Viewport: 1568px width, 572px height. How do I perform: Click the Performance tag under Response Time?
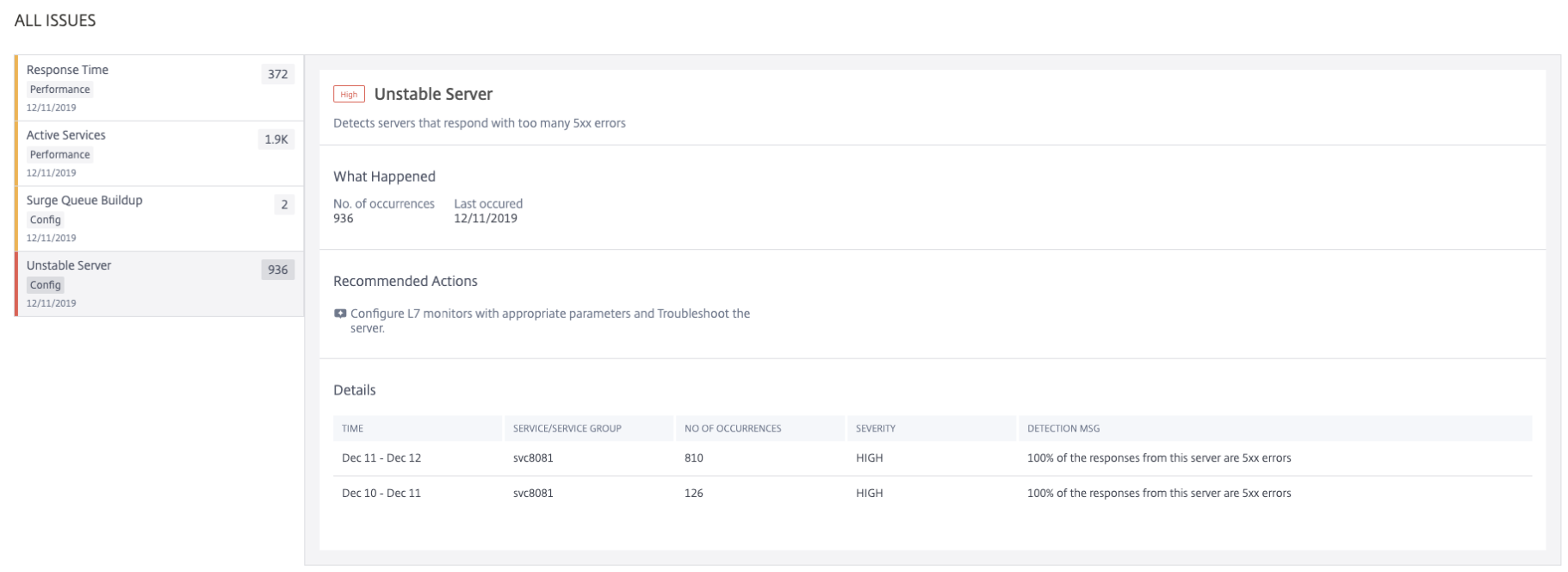pos(59,90)
